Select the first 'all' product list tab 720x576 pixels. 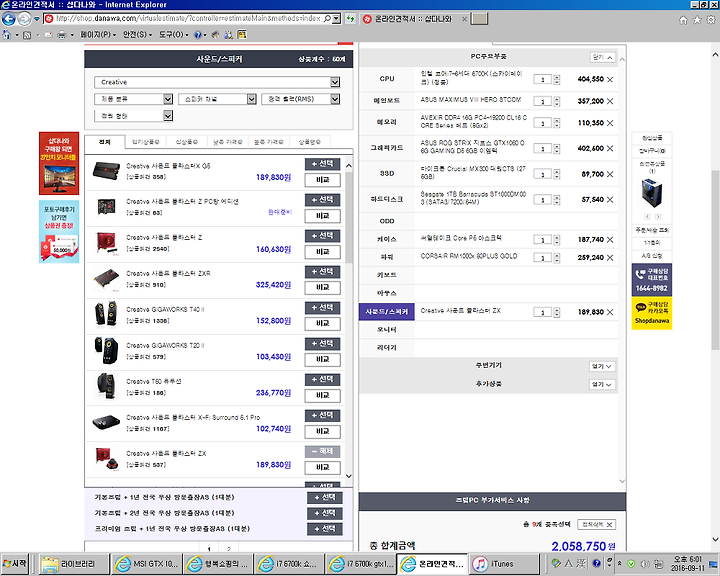tap(105, 142)
